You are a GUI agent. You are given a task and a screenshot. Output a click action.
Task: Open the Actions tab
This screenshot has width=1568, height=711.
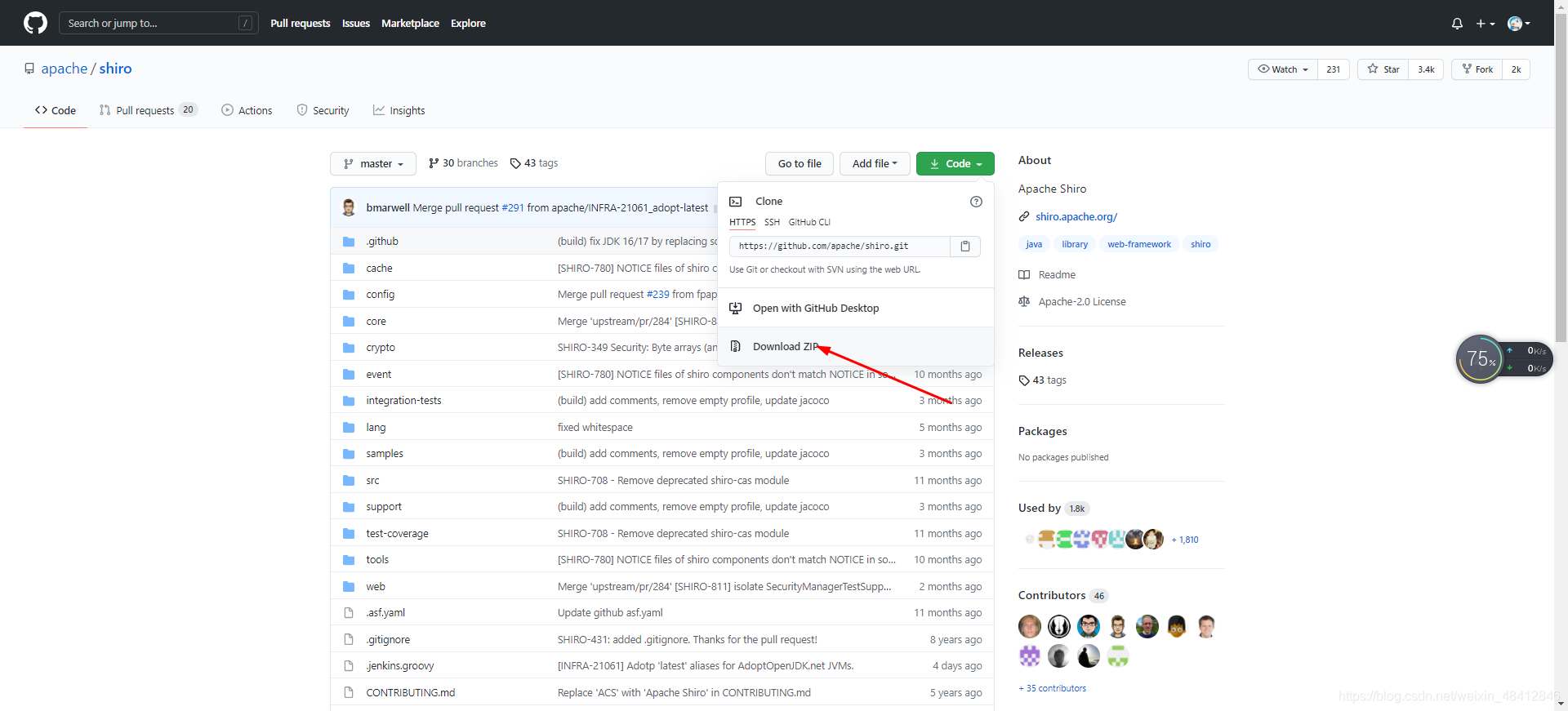(247, 110)
